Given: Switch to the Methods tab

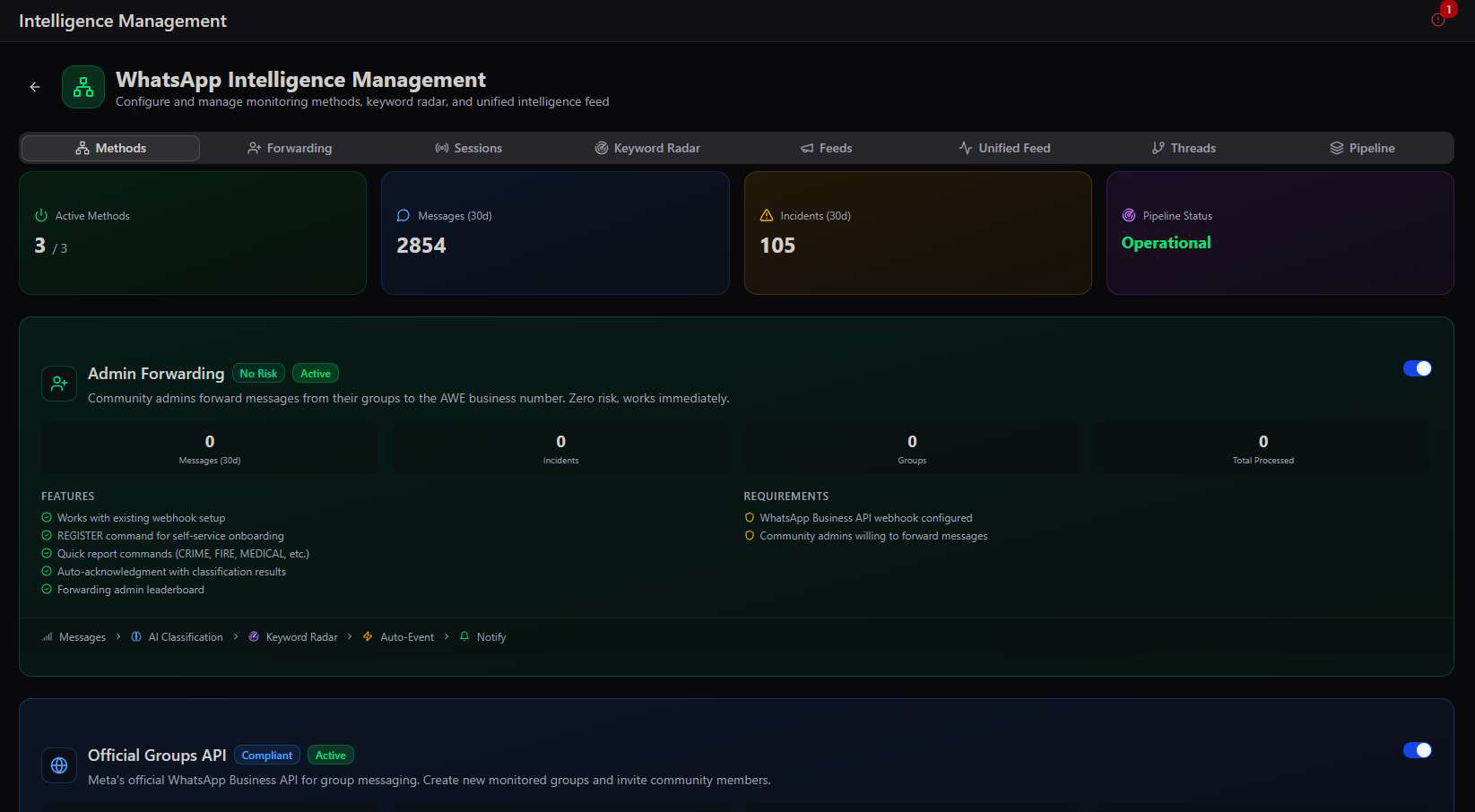Looking at the screenshot, I should [x=110, y=148].
